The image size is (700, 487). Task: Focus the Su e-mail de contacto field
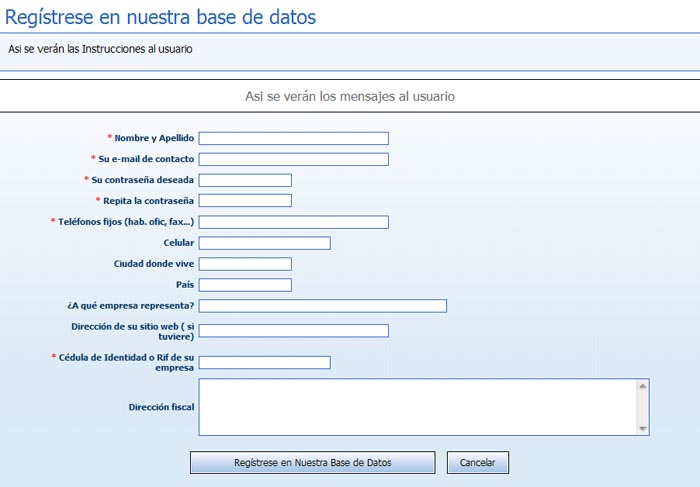293,159
